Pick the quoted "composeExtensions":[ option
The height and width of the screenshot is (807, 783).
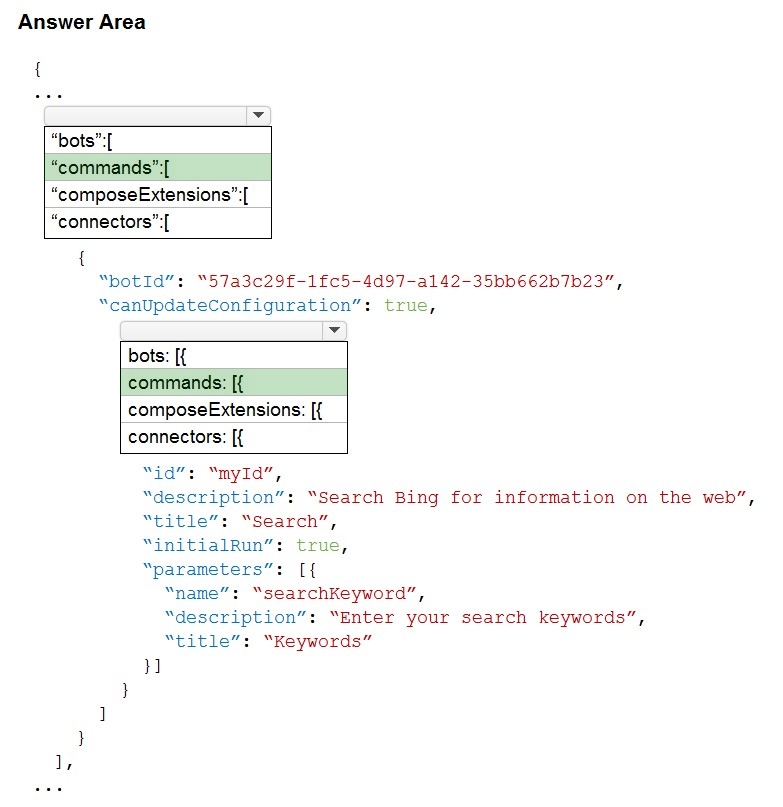(158, 195)
